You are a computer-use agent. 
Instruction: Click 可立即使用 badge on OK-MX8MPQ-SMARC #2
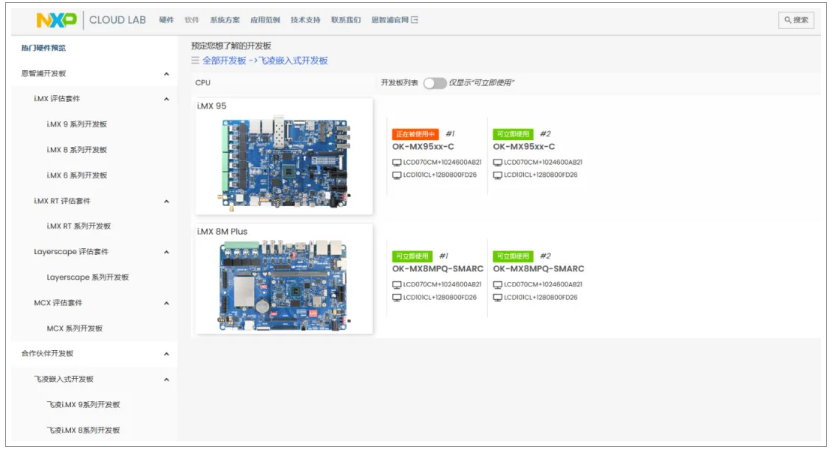coord(513,256)
